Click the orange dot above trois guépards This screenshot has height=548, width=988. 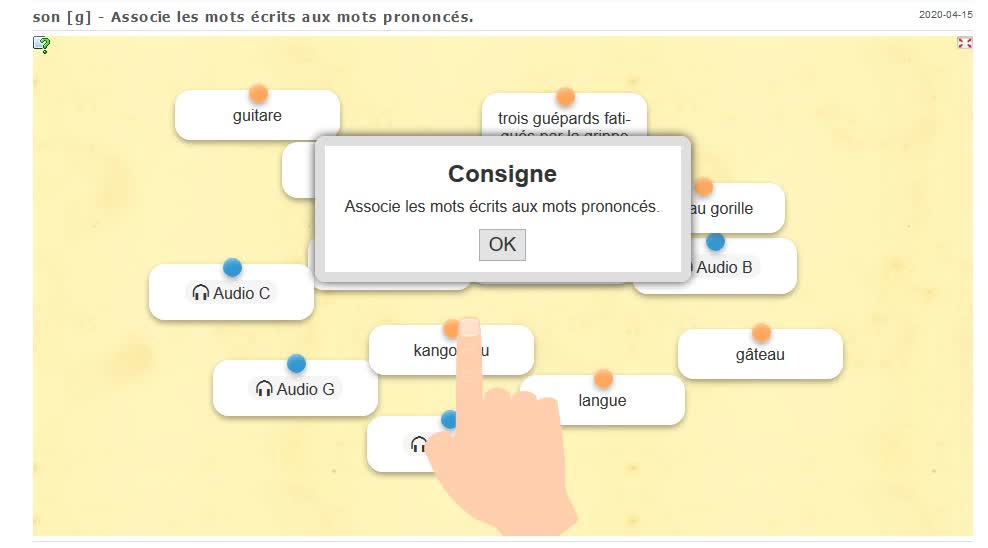(x=565, y=96)
